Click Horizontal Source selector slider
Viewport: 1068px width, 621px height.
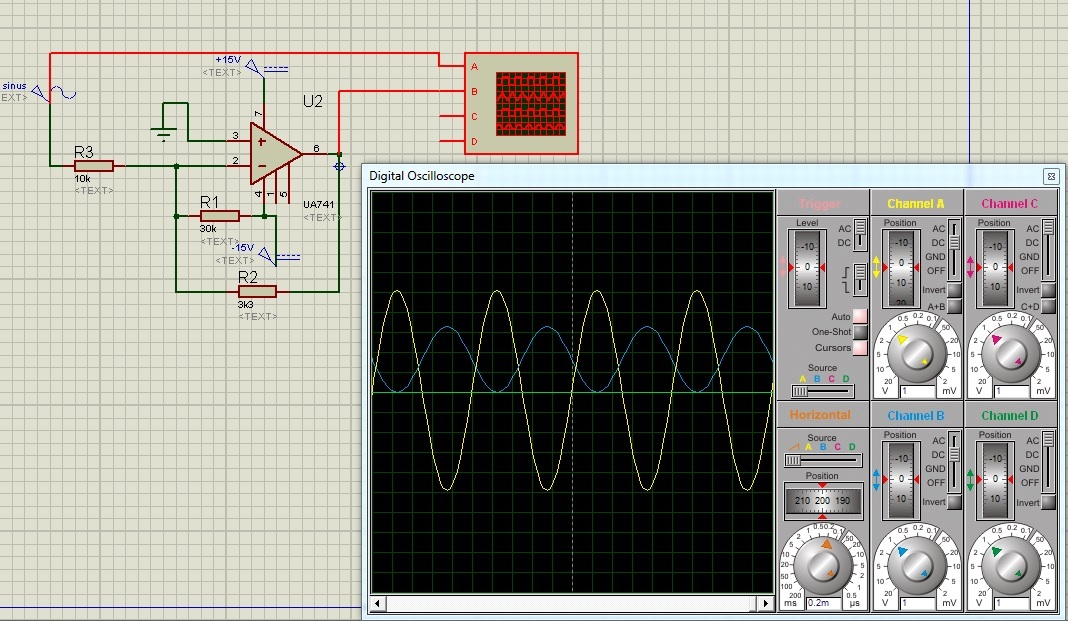click(x=822, y=460)
